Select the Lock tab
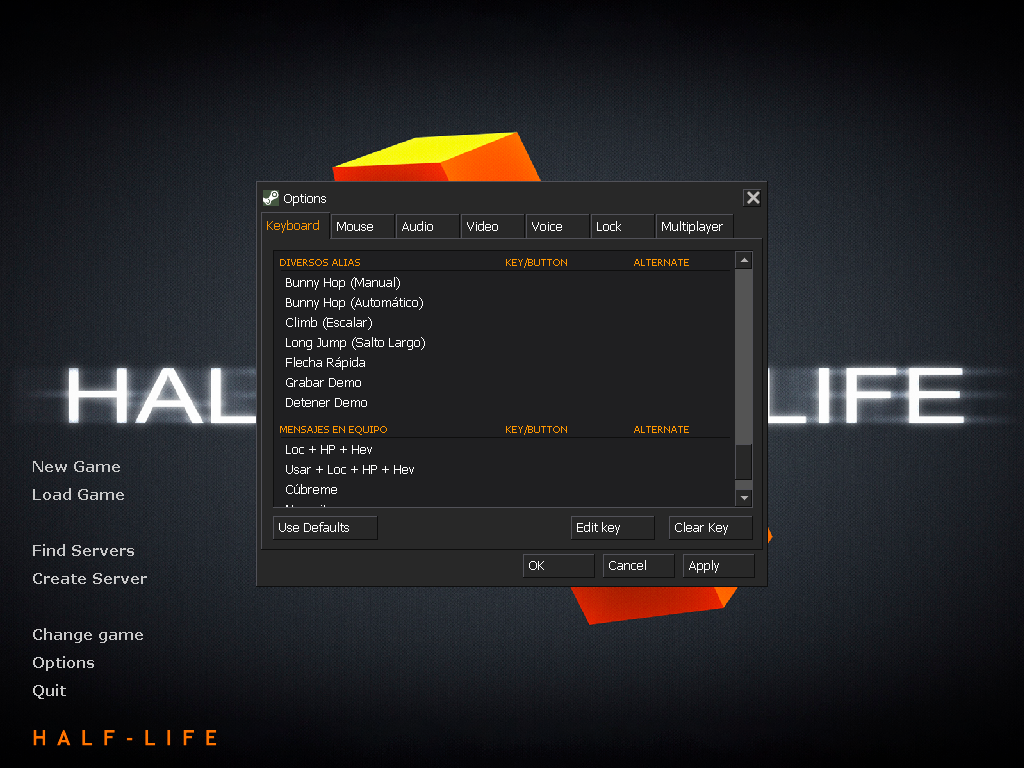The image size is (1024, 768). 622,227
